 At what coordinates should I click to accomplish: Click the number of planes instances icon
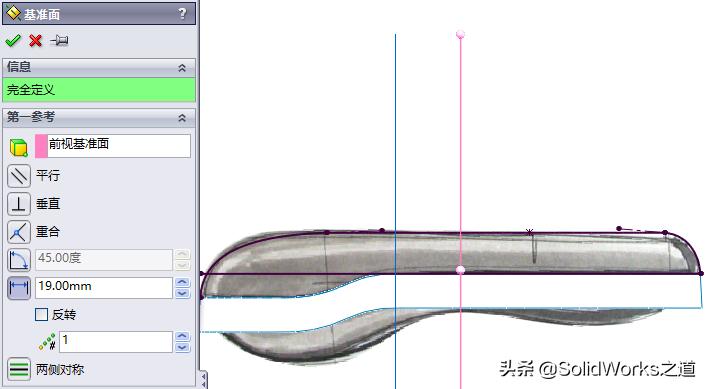coord(47,342)
